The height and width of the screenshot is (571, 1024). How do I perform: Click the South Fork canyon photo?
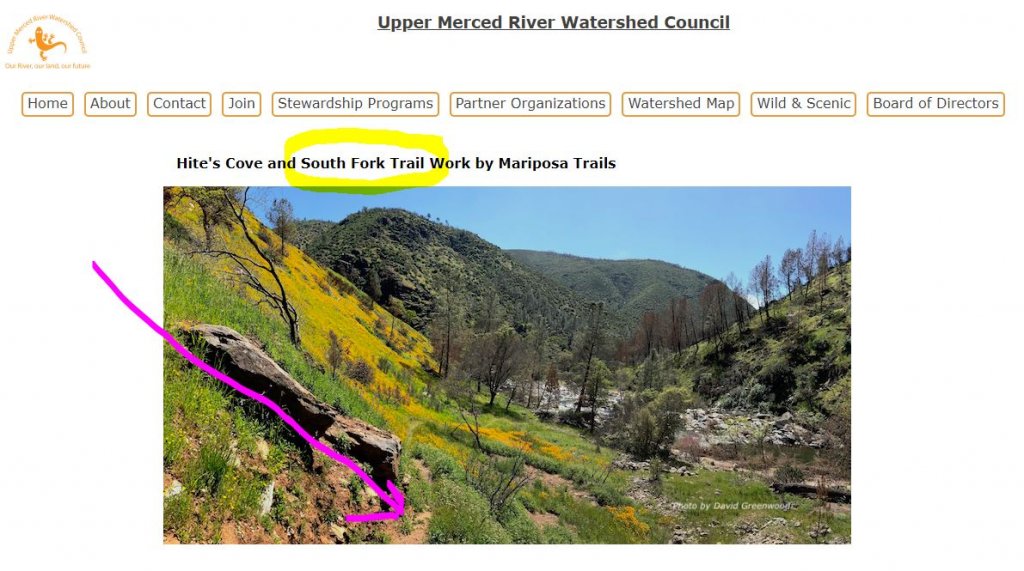(x=507, y=365)
